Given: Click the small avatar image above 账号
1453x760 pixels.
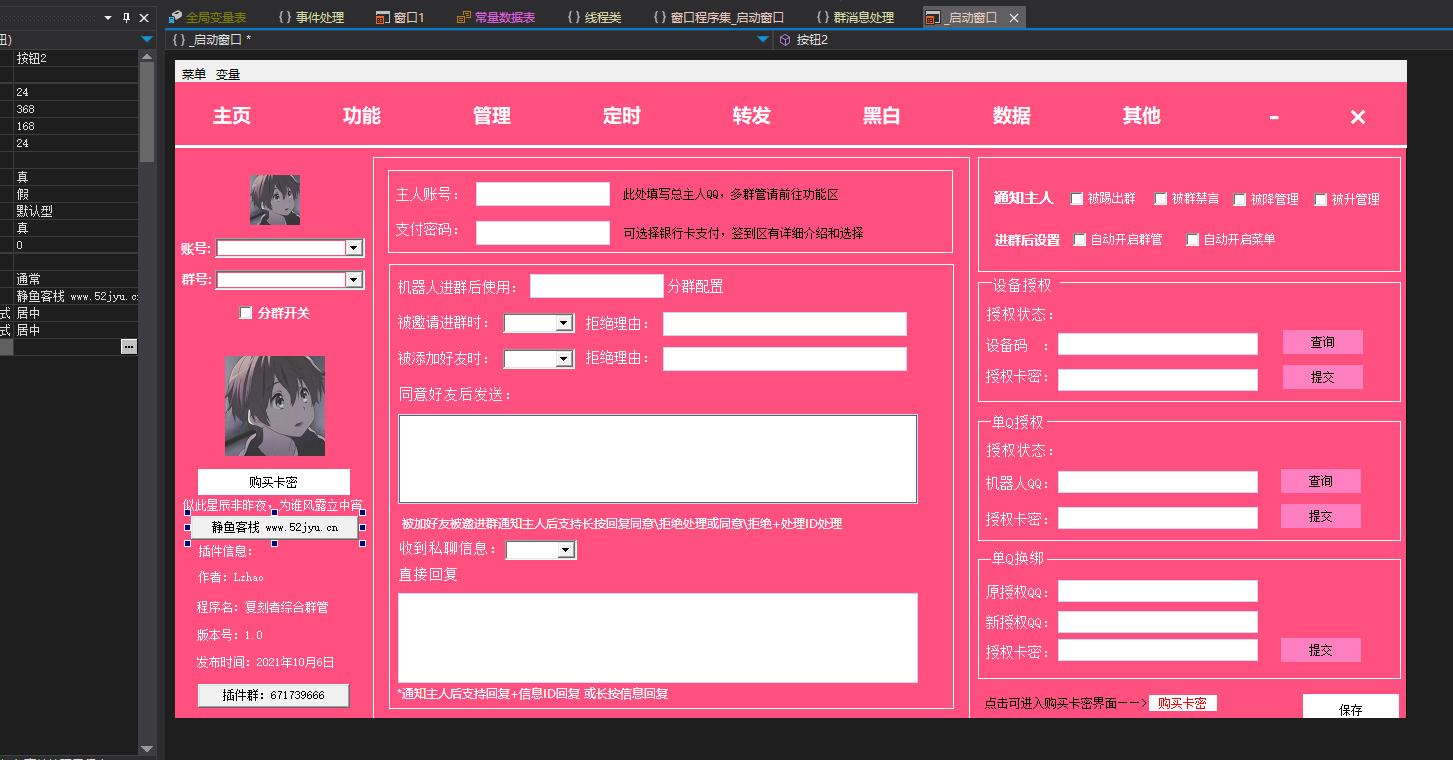Looking at the screenshot, I should click(x=274, y=200).
